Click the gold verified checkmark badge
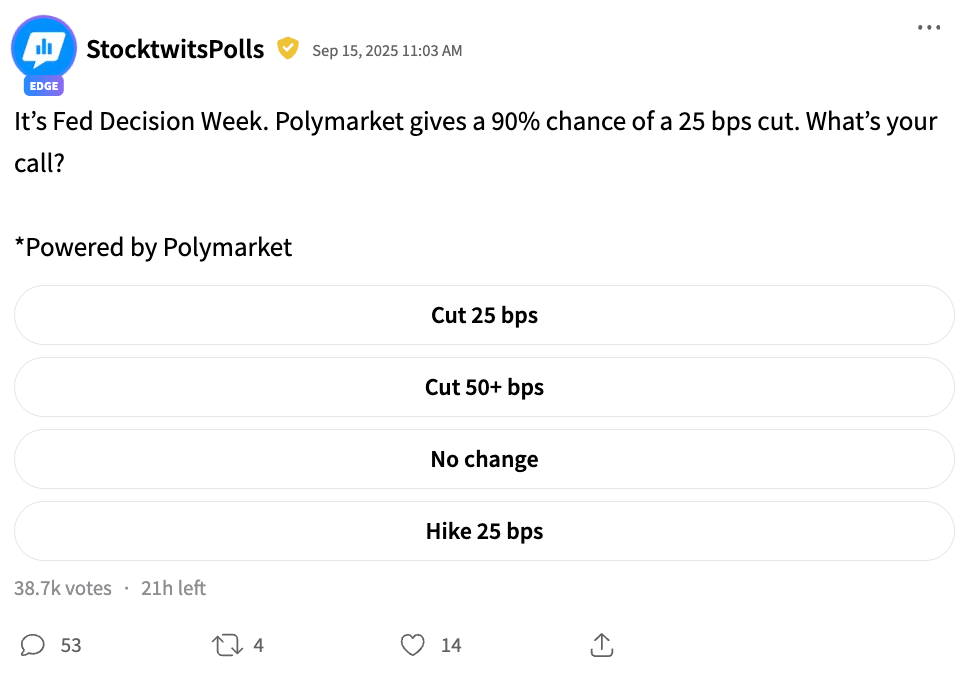972x678 pixels. click(x=288, y=48)
